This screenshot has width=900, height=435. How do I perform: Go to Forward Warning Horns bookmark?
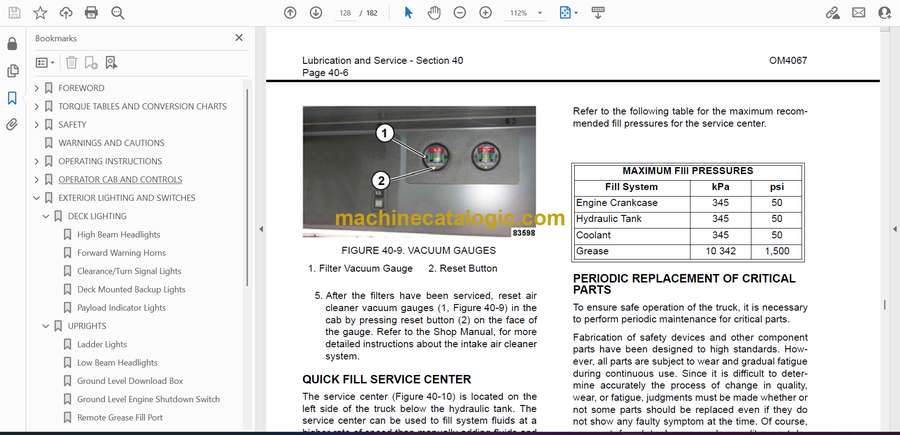click(121, 253)
